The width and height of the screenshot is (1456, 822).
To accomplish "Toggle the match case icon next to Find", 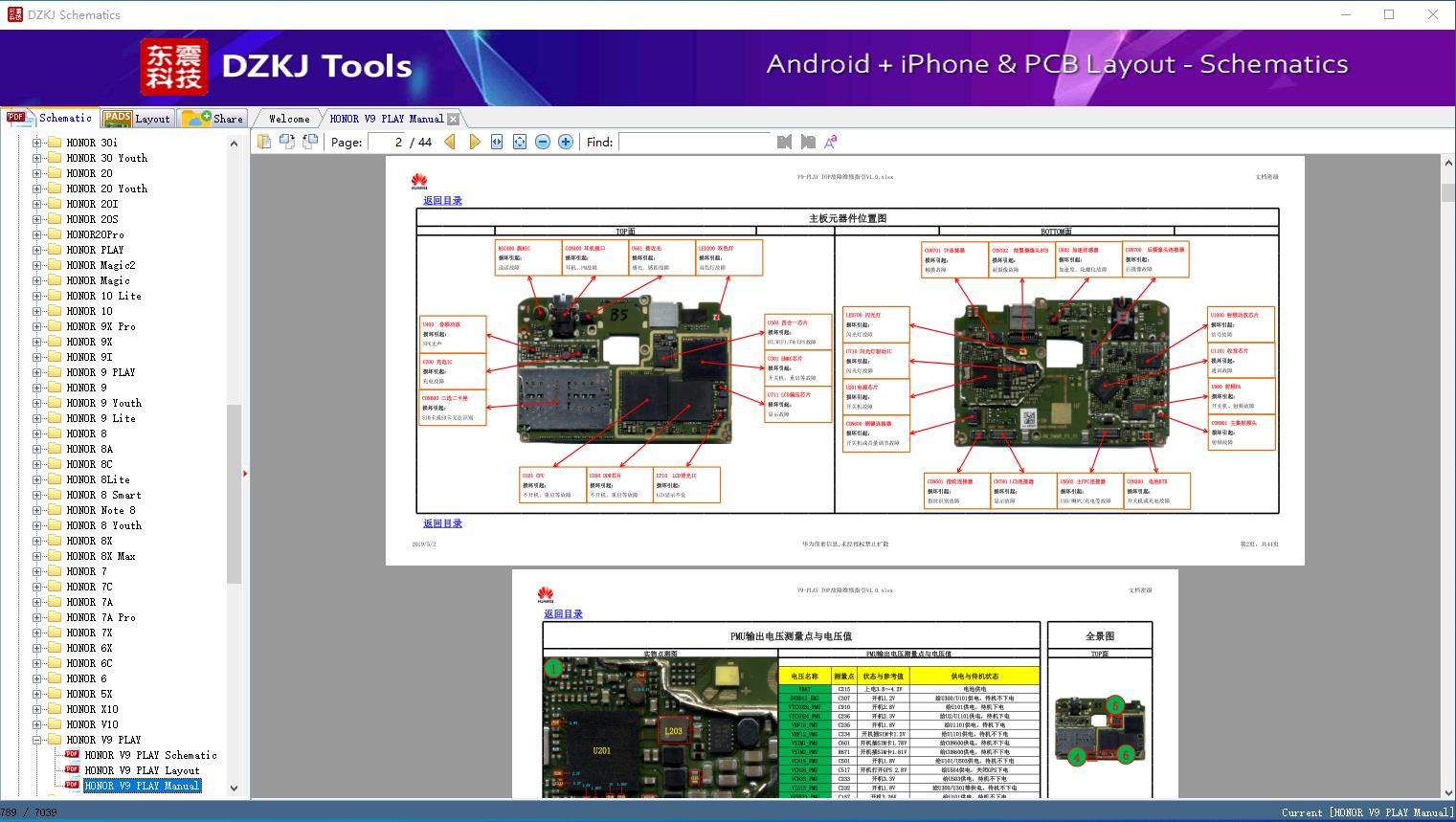I will pyautogui.click(x=831, y=142).
